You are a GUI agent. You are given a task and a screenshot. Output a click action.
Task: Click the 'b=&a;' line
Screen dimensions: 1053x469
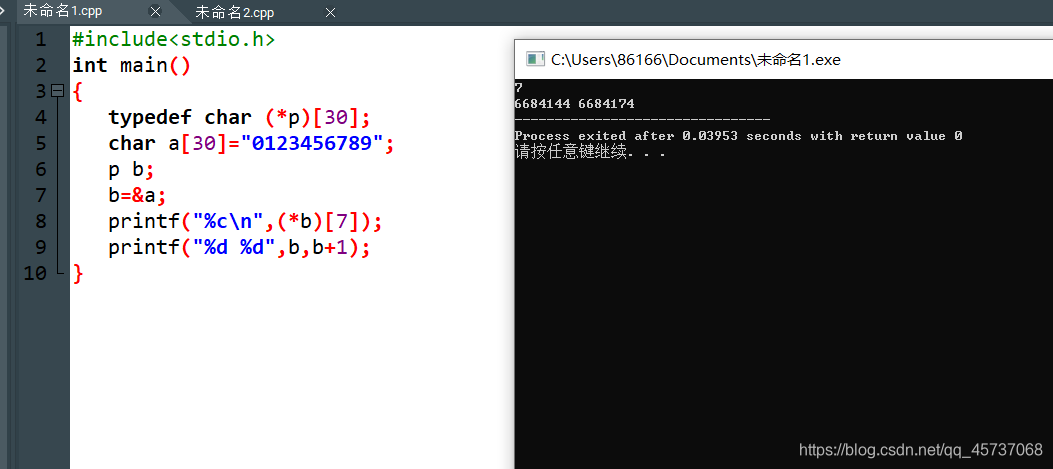coord(137,196)
